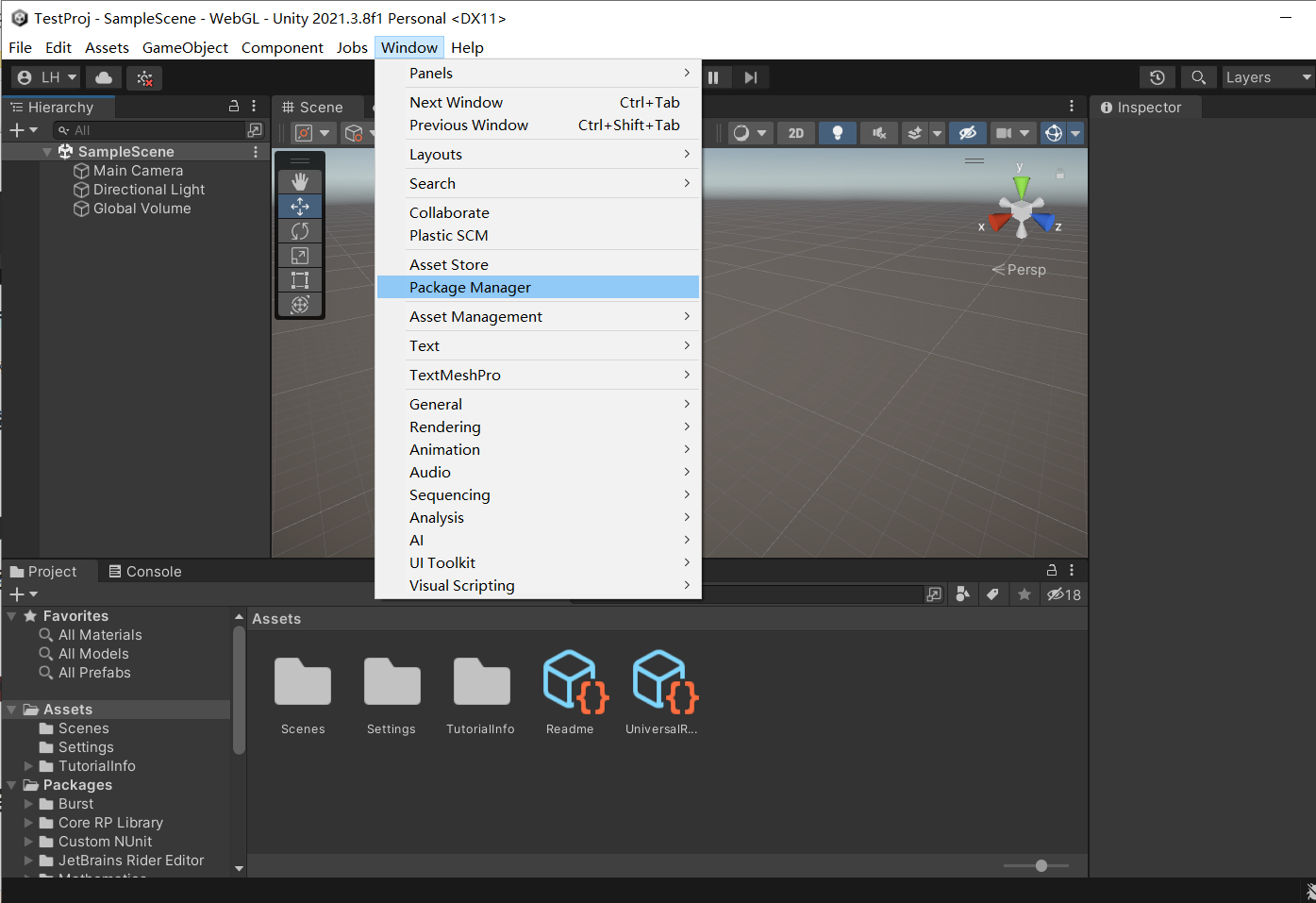Screen dimensions: 1316x903
Task: Open scene effects dropdown arrow
Action: pyautogui.click(x=937, y=133)
